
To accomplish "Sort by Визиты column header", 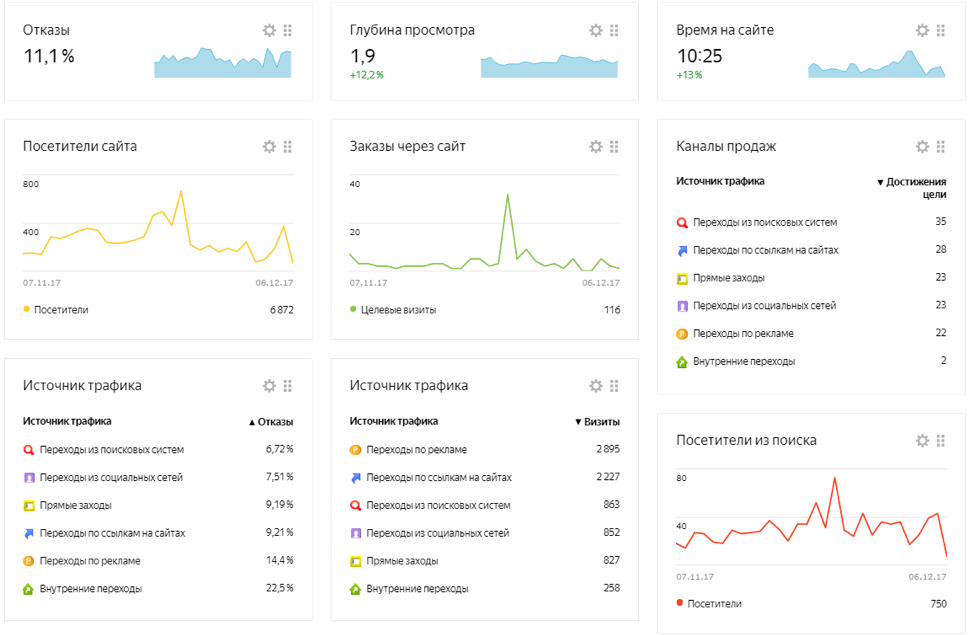I will (597, 422).
